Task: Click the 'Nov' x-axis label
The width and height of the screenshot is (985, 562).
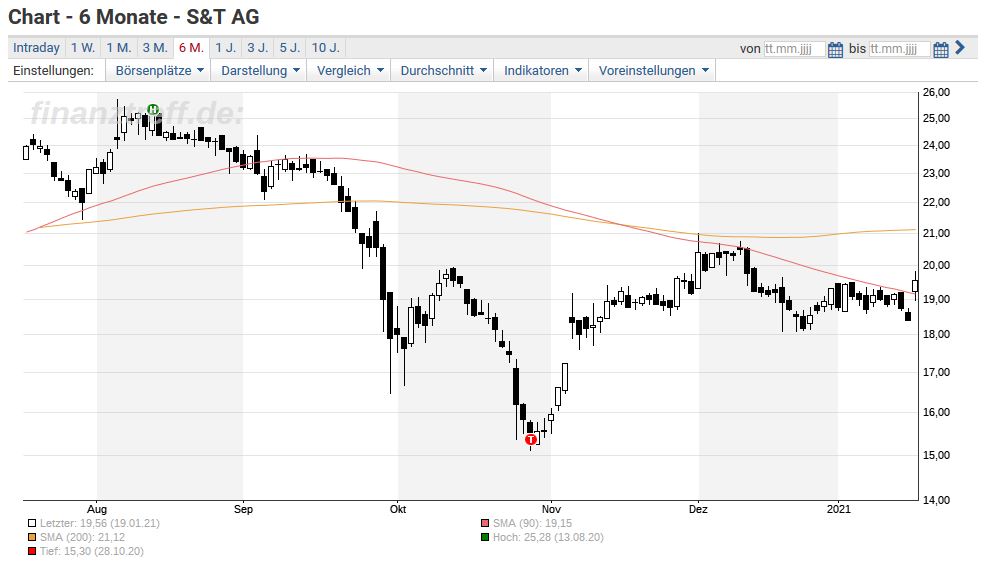Action: point(551,509)
